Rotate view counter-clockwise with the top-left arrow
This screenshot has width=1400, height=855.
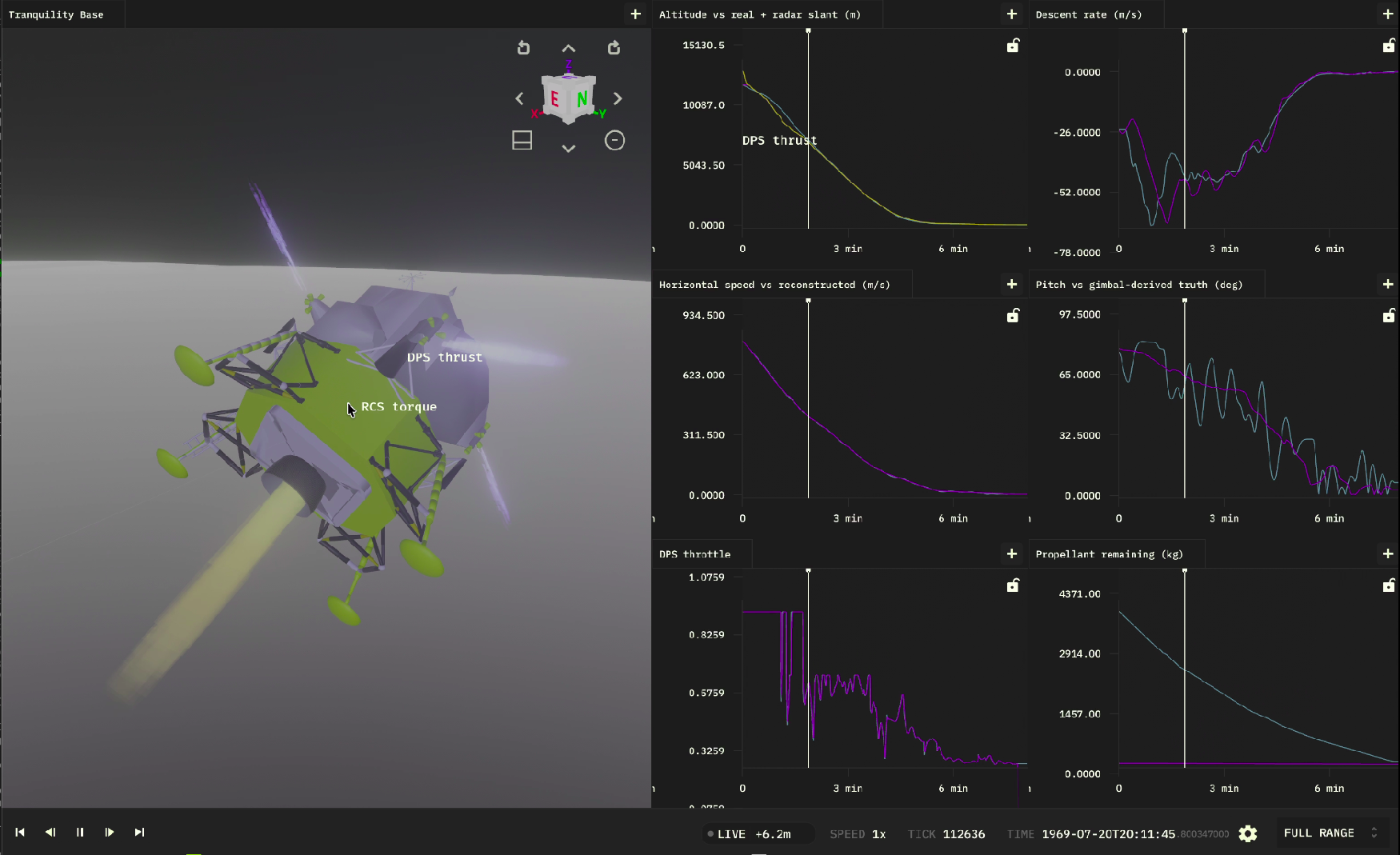523,48
